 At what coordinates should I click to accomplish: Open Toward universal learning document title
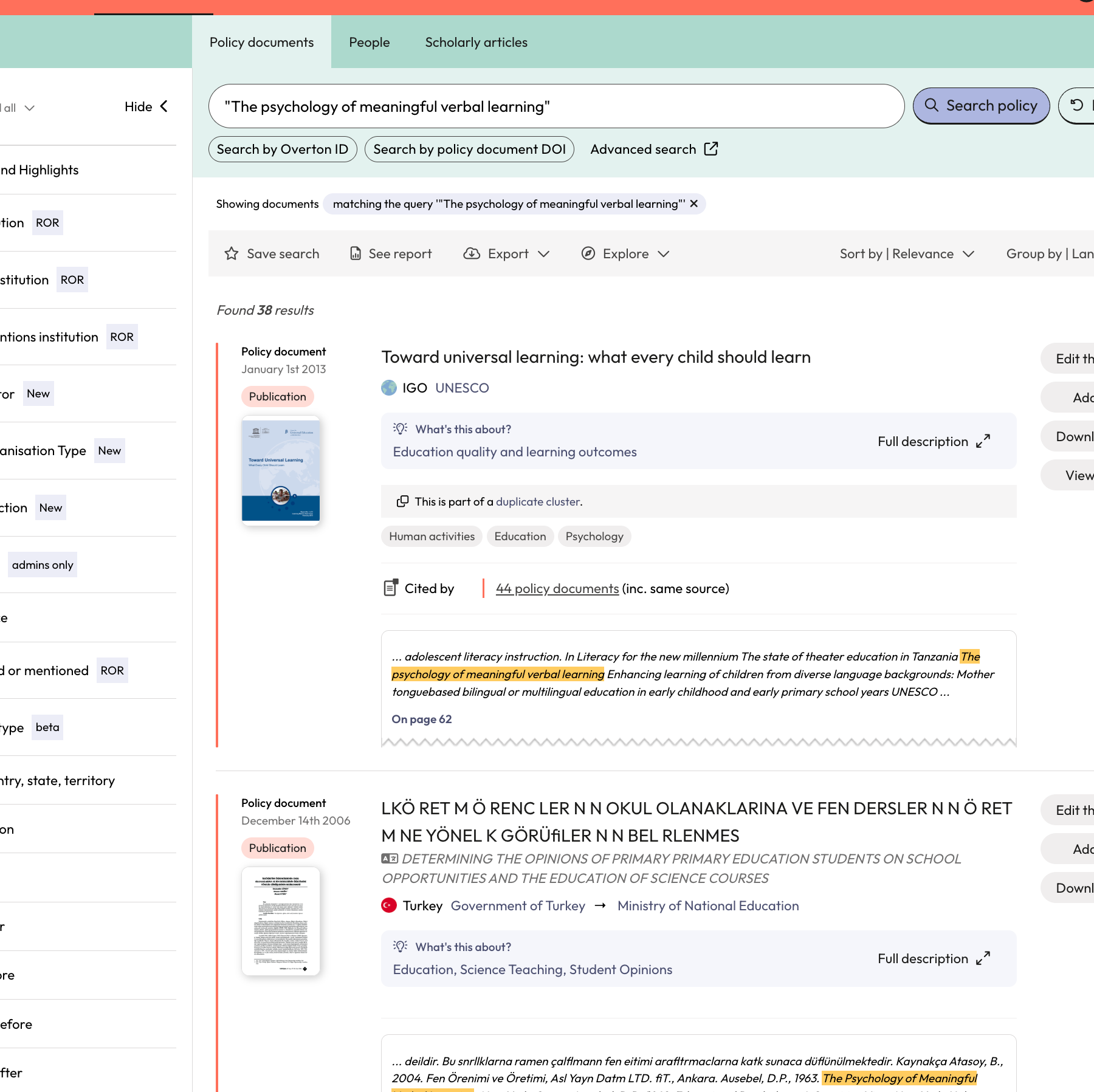[596, 357]
